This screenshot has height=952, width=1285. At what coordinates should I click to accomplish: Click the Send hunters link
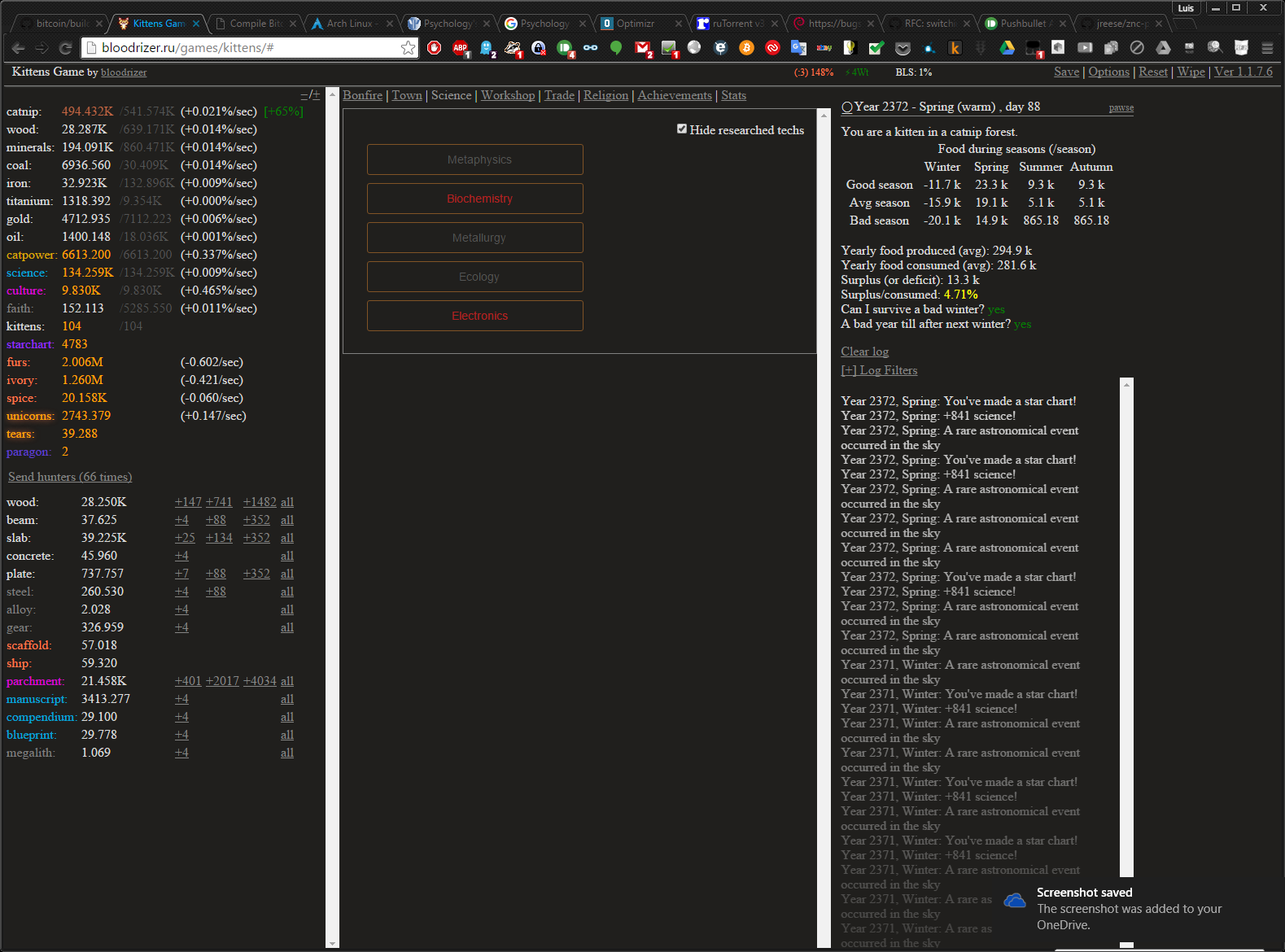tap(70, 477)
